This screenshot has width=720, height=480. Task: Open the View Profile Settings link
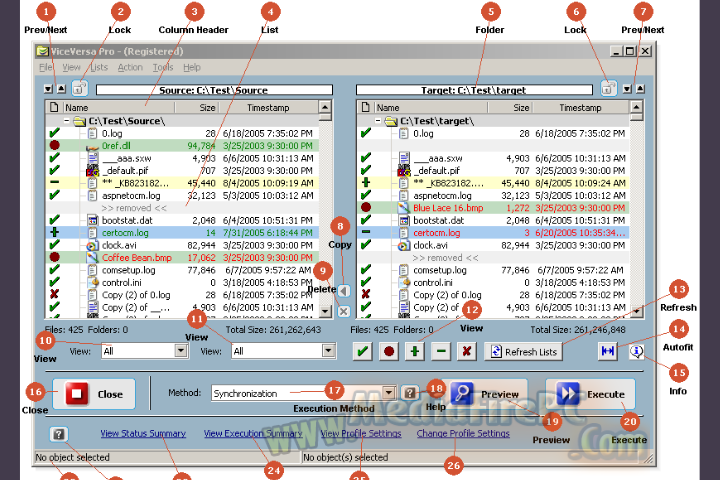(361, 433)
